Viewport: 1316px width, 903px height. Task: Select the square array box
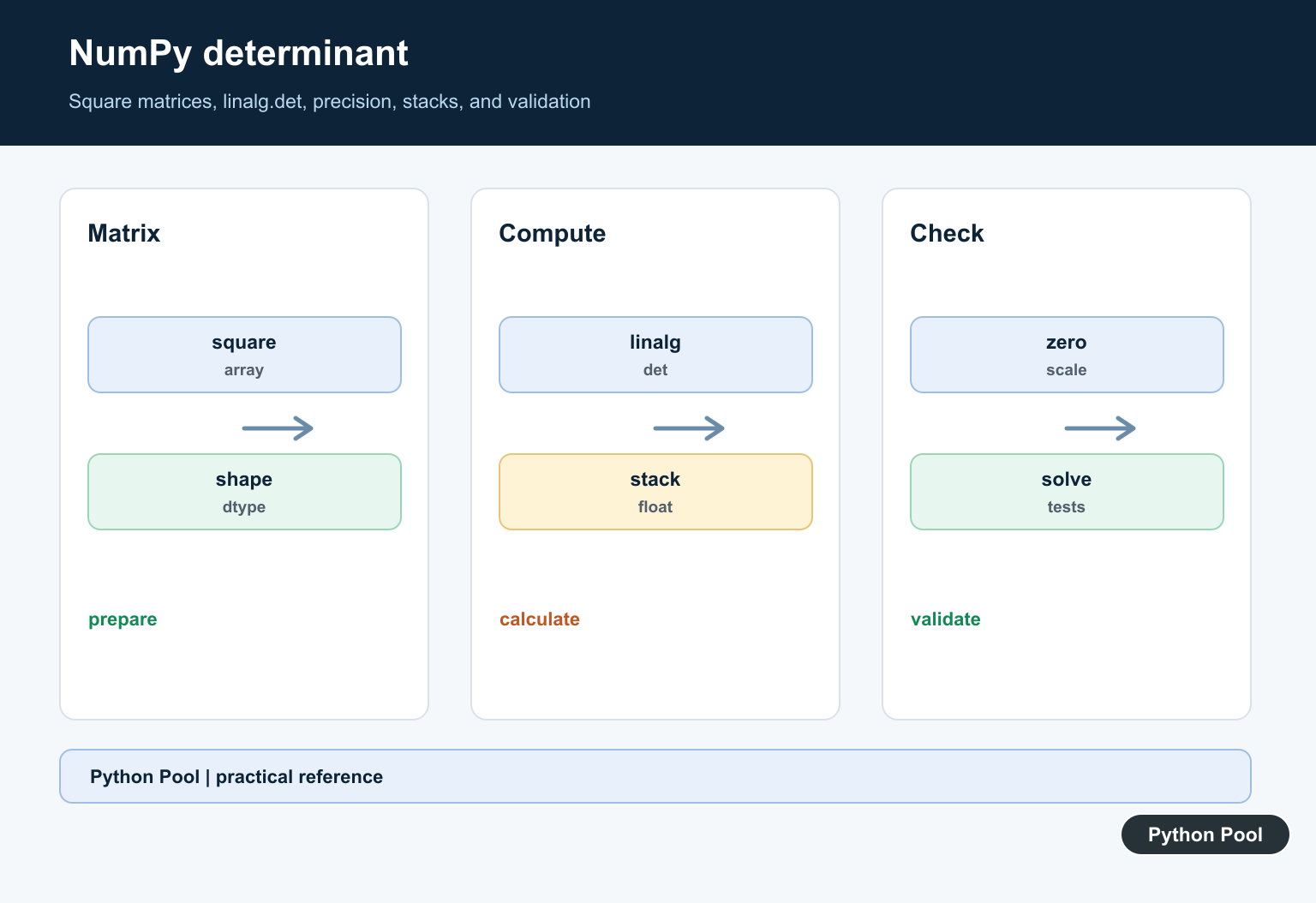point(244,355)
